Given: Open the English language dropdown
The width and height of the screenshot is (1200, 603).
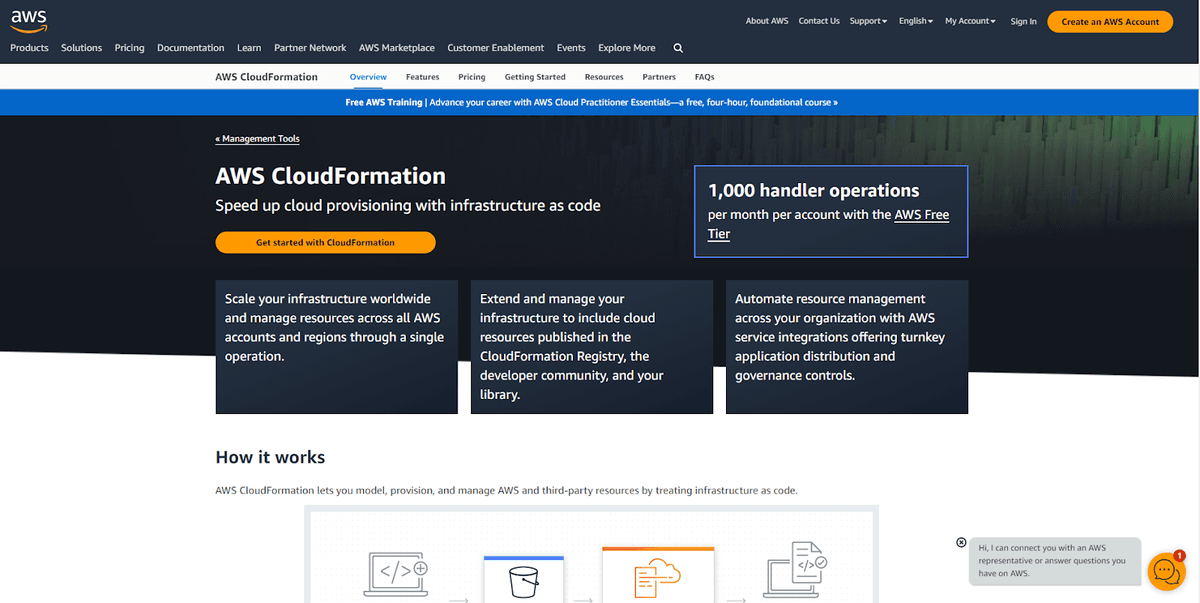Looking at the screenshot, I should click(915, 21).
